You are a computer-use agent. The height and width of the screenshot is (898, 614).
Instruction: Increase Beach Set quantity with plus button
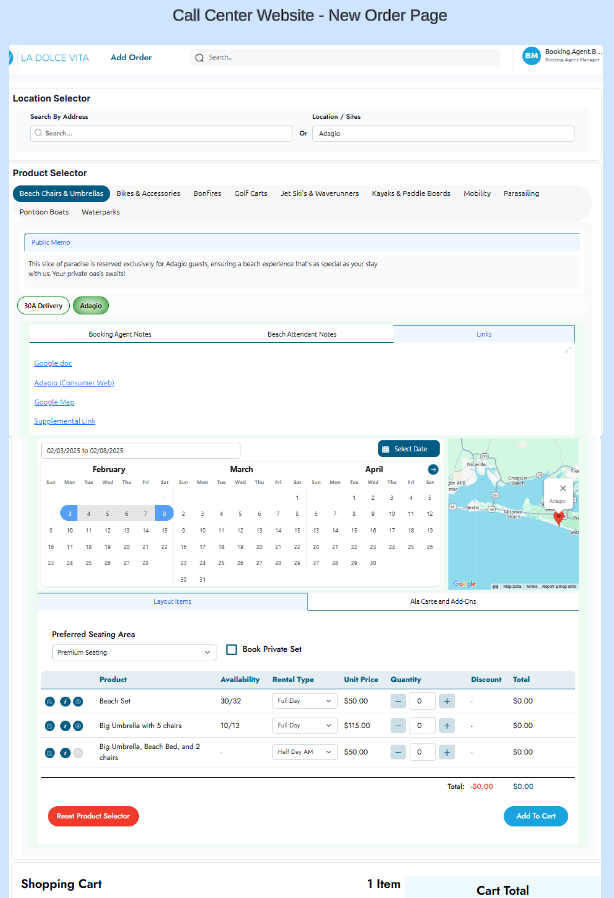446,701
